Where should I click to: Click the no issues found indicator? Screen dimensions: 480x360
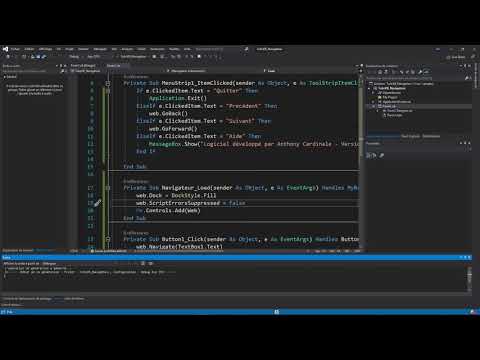[109, 251]
